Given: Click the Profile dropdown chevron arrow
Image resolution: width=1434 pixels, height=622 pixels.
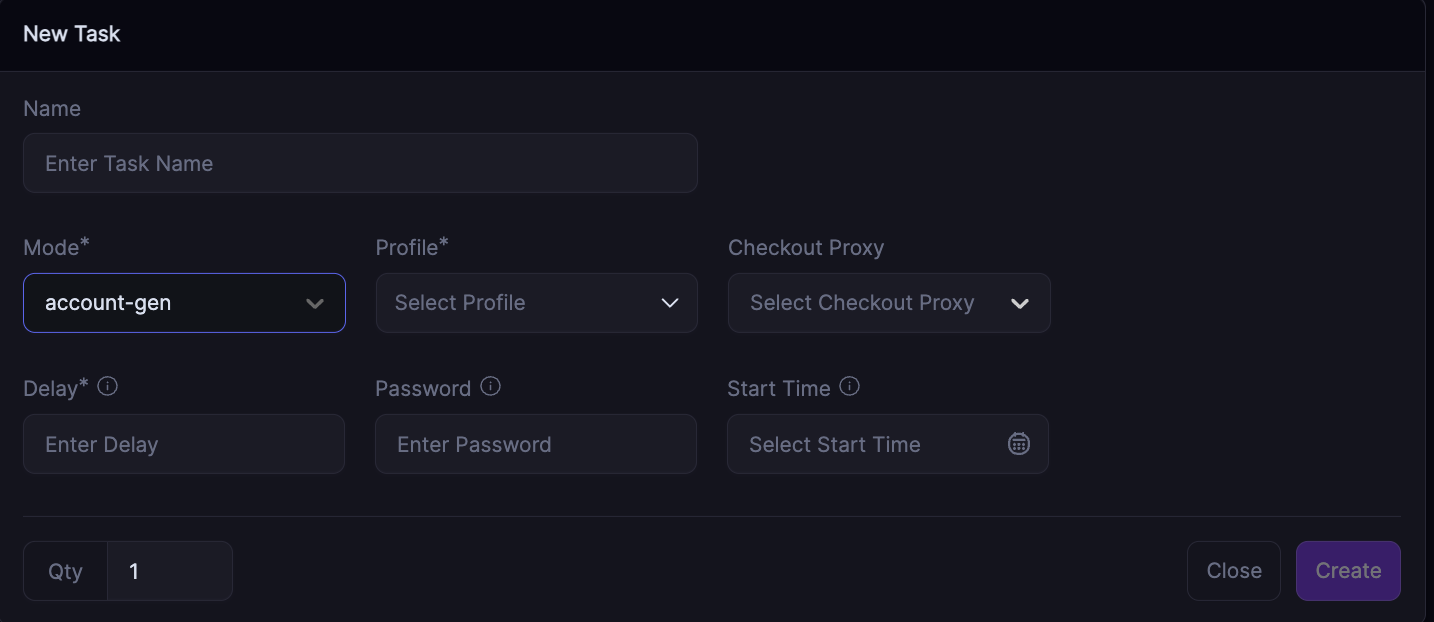Looking at the screenshot, I should pyautogui.click(x=670, y=303).
